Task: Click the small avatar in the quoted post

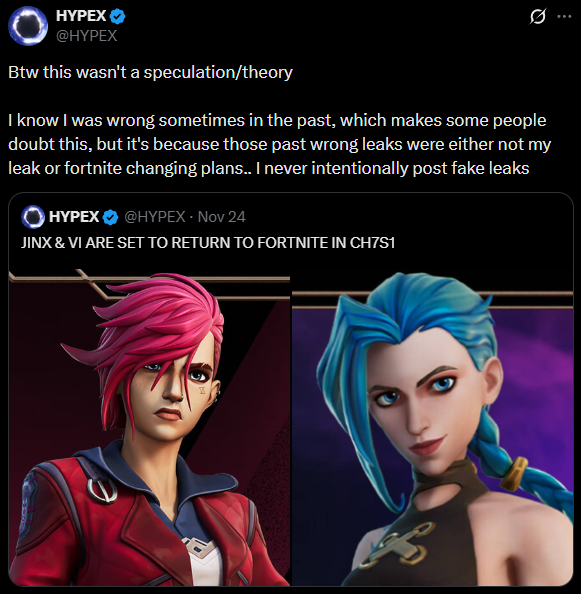Action: 33,217
